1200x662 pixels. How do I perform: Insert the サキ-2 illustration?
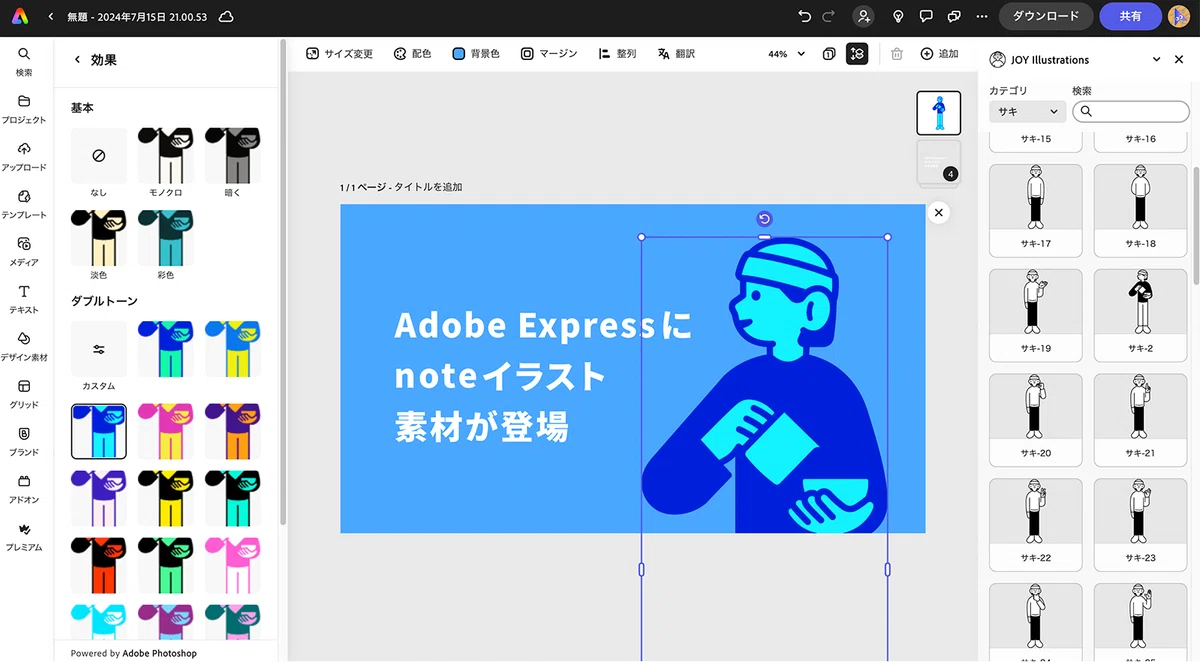point(1141,315)
